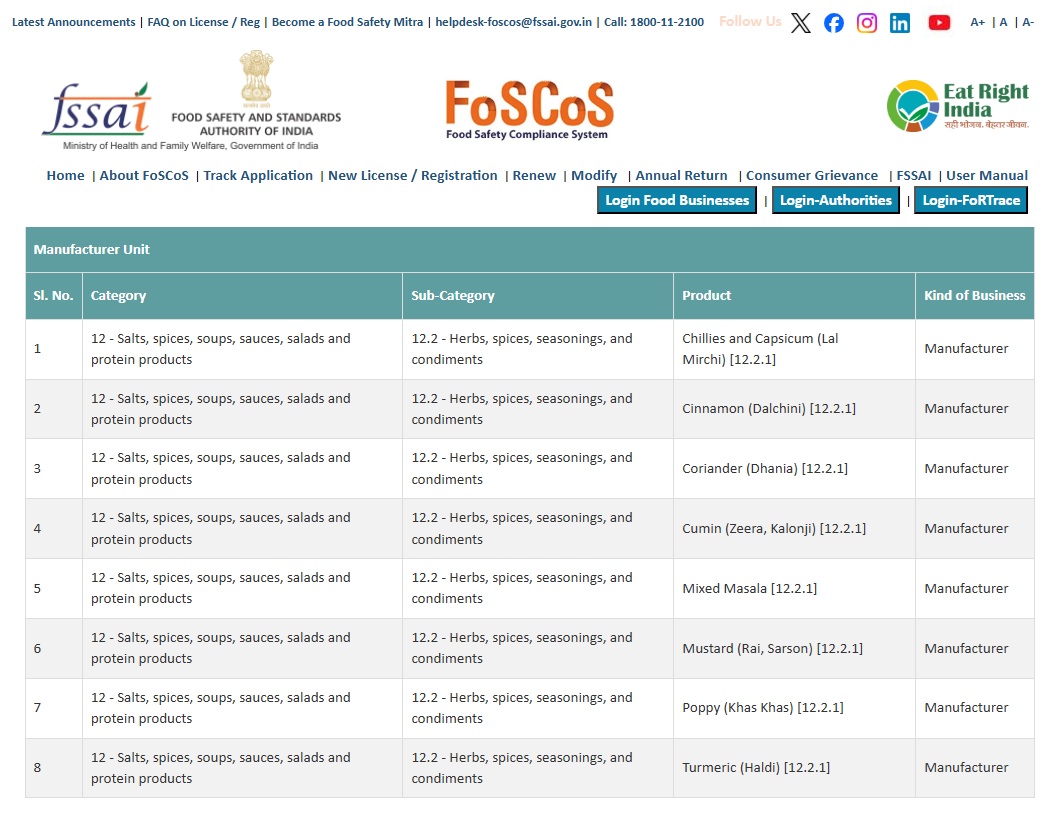This screenshot has height=819, width=1057.
Task: Open the Annual Return menu item
Action: point(681,176)
